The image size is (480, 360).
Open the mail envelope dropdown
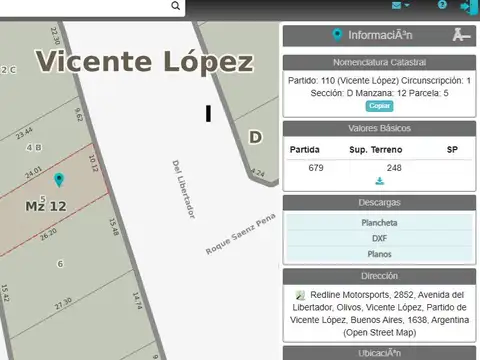[x=400, y=5]
